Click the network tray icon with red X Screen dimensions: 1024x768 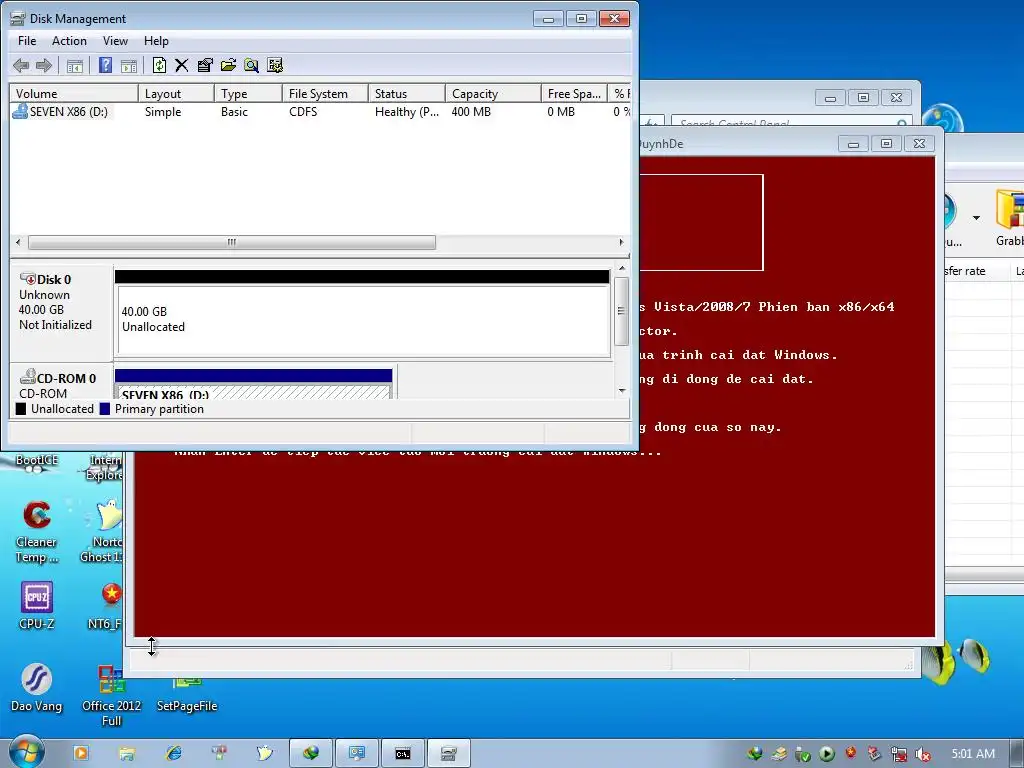[899, 754]
